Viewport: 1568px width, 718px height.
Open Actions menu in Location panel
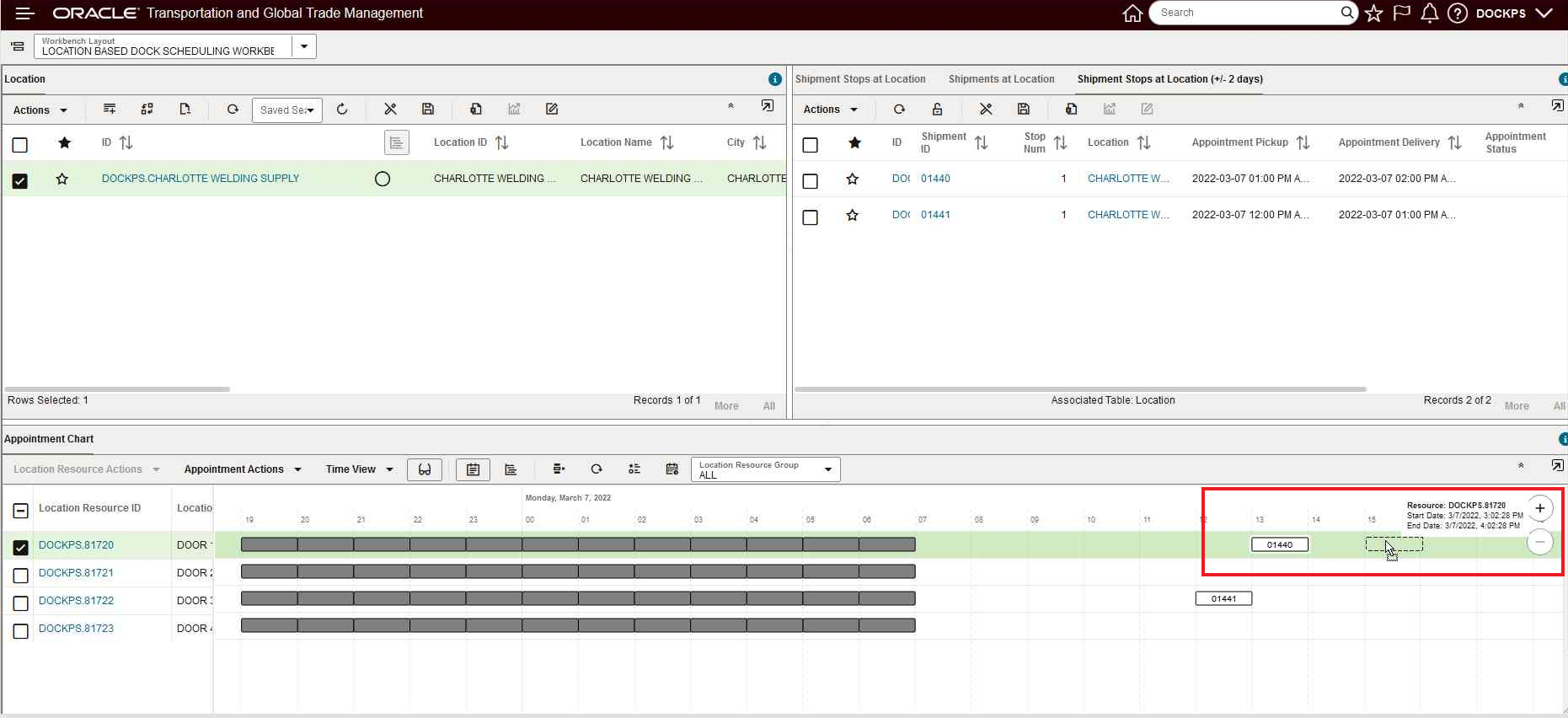40,110
